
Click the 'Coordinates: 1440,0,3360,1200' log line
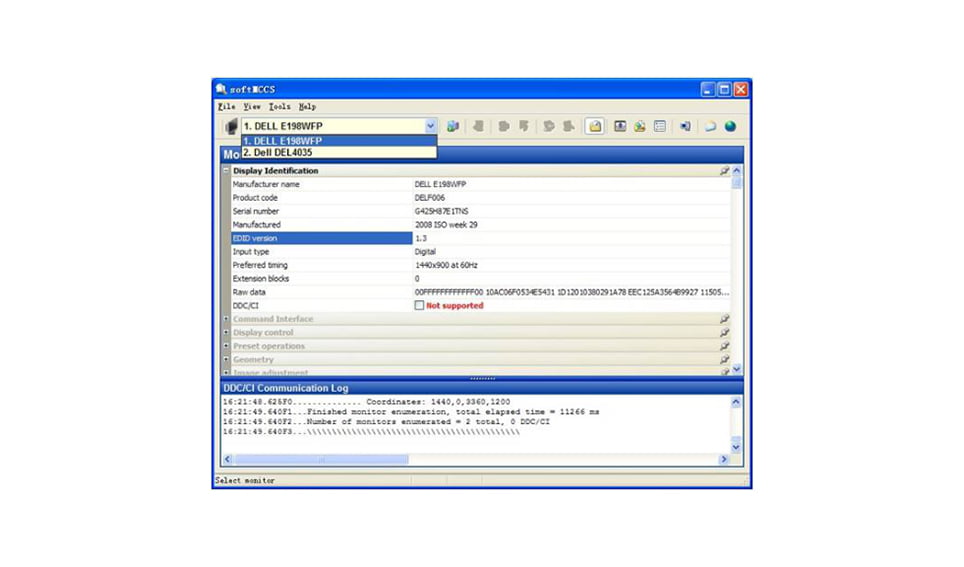point(366,402)
